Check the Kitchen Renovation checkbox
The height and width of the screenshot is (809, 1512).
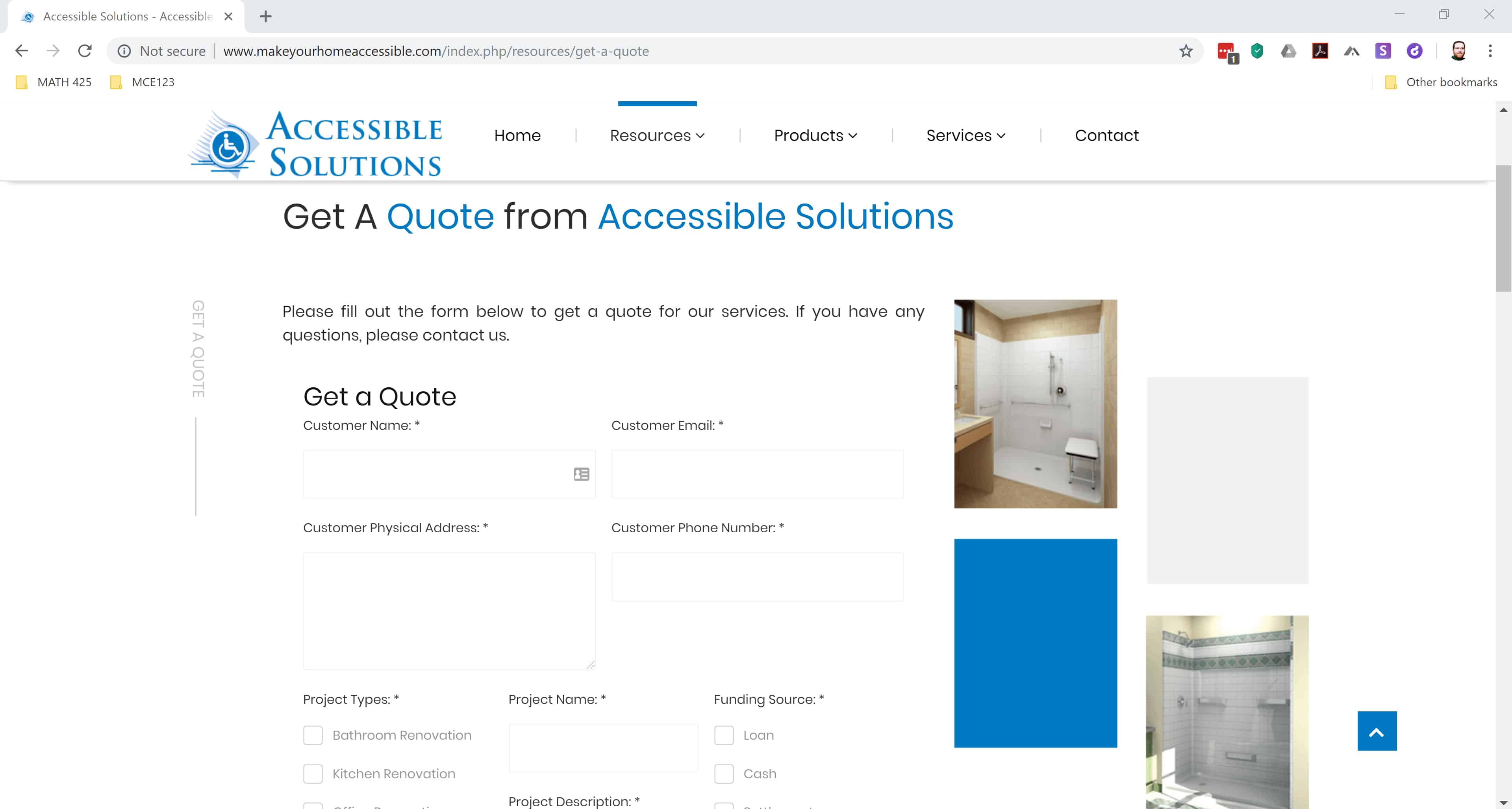pos(313,774)
